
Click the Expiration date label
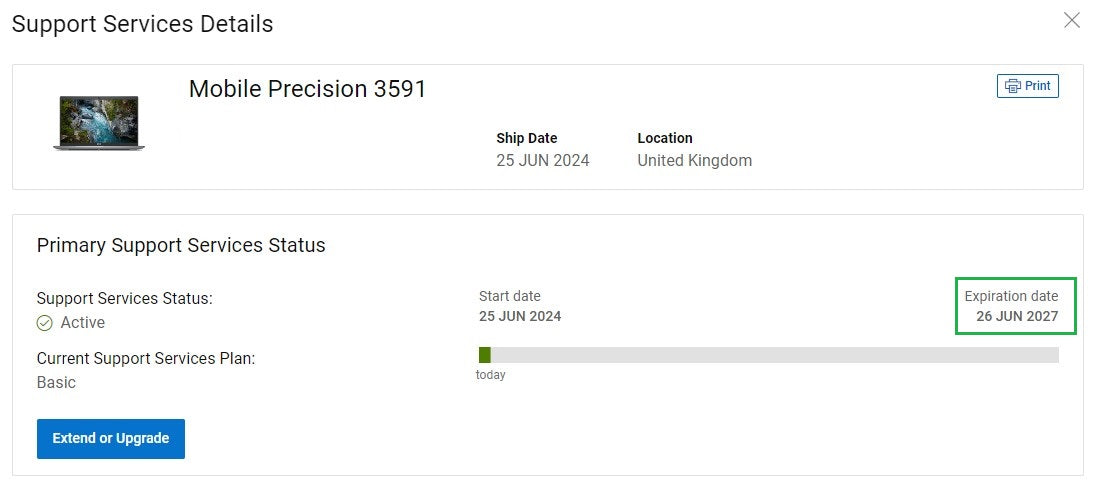(x=1011, y=296)
